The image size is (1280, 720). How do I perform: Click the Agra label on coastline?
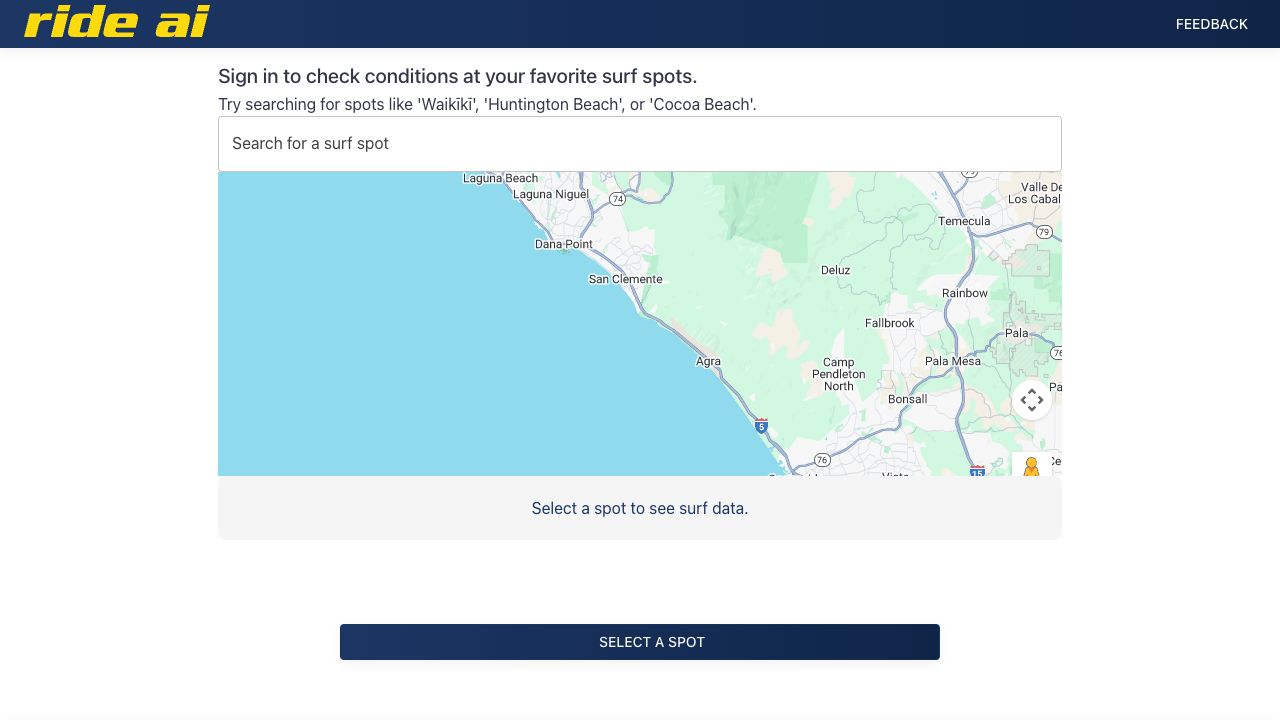[708, 362]
